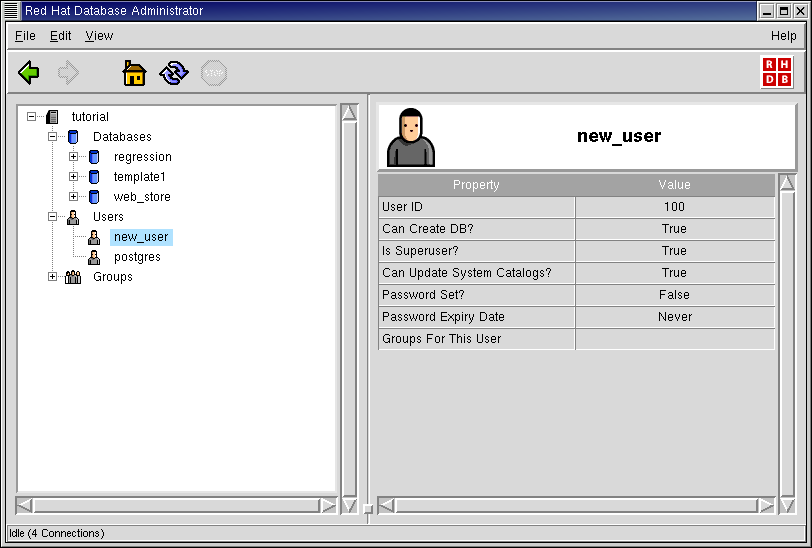Viewport: 812px width, 548px height.
Task: Refresh the view with blue arrows icon
Action: coord(174,73)
